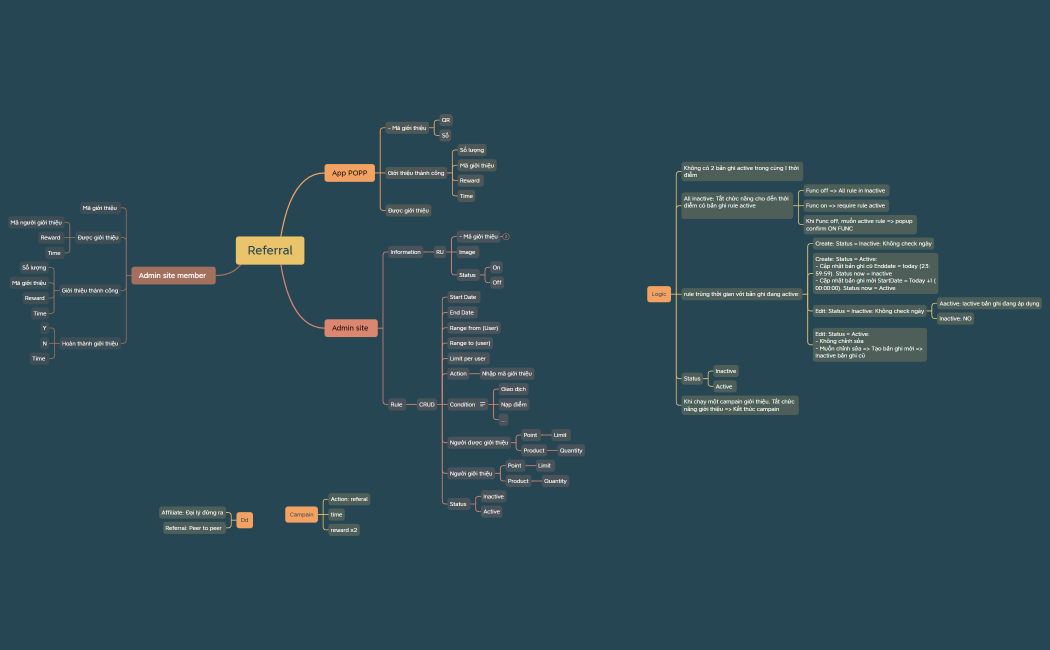Select the QR leaf node
Image resolution: width=1050 pixels, height=650 pixels.
446,120
